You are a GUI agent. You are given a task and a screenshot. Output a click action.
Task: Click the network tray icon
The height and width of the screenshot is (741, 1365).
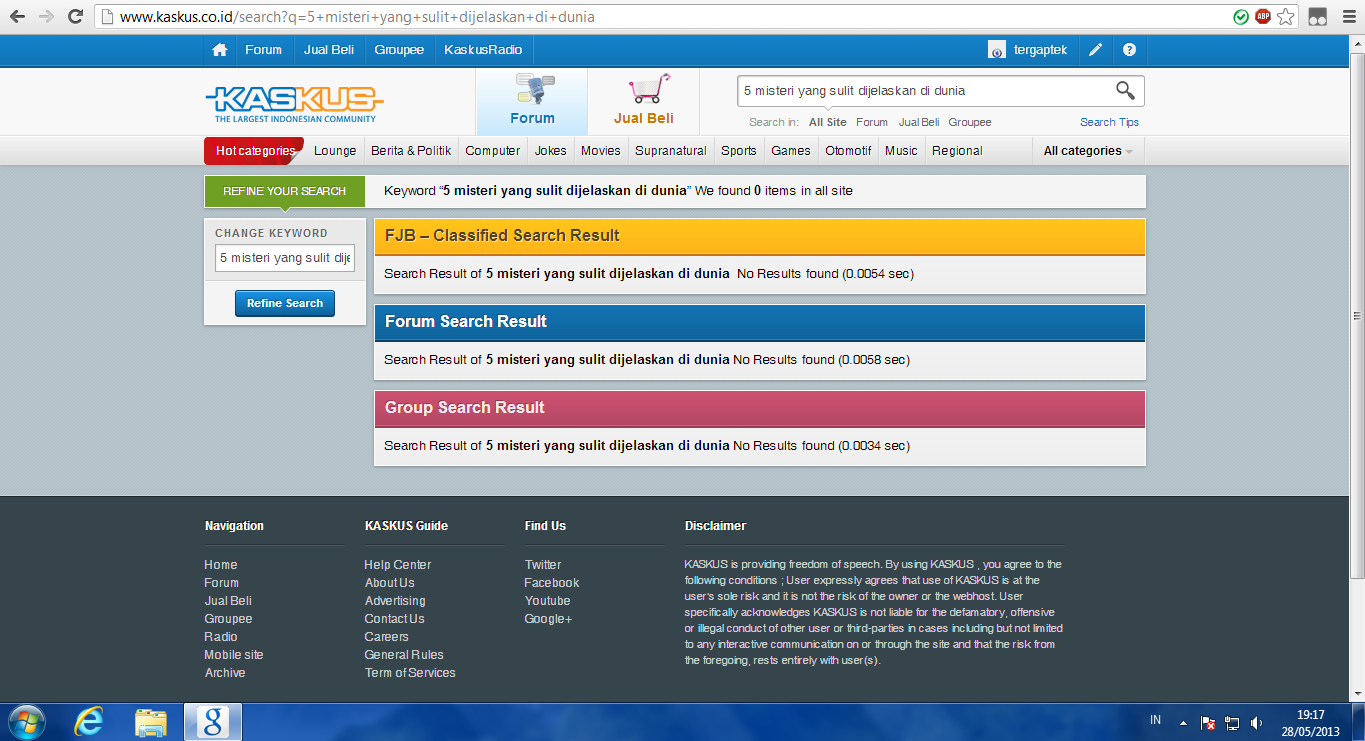(x=1232, y=722)
